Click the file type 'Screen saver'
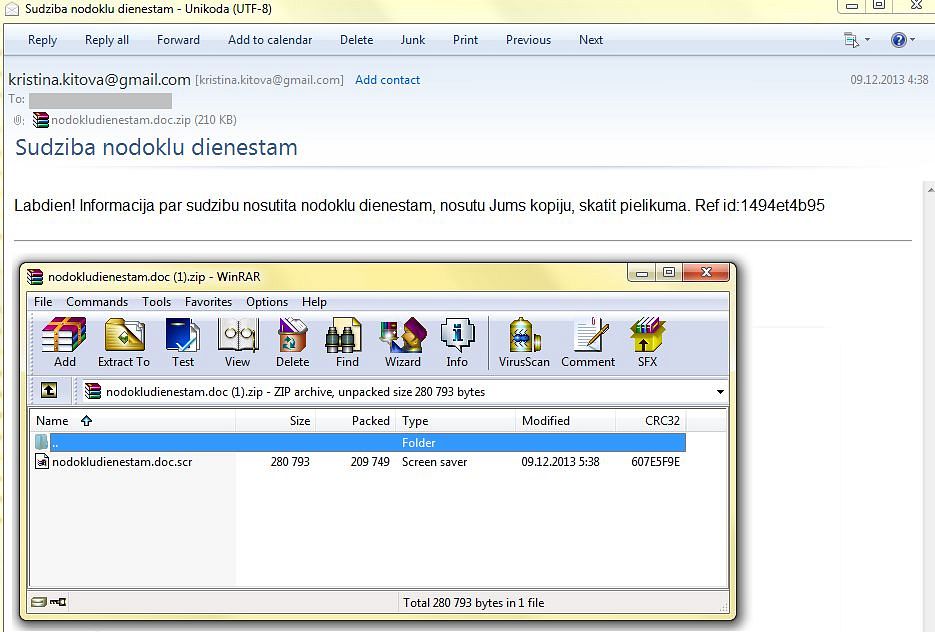The height and width of the screenshot is (632, 935). tap(435, 462)
